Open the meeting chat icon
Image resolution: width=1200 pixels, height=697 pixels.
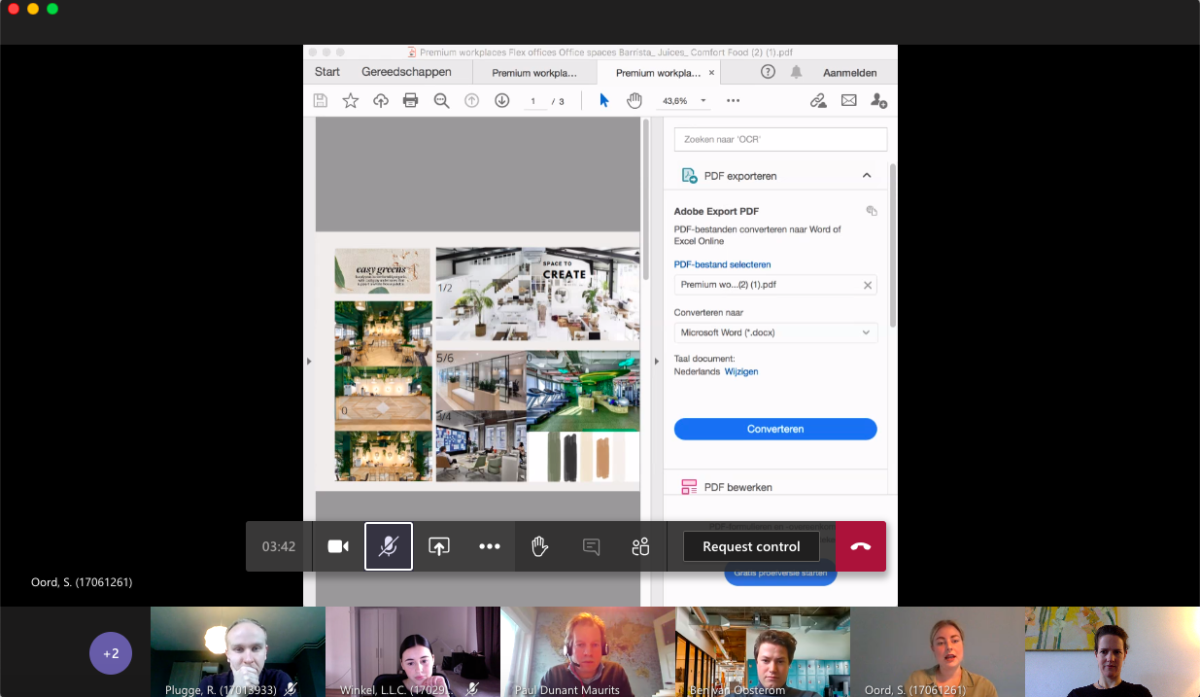(x=591, y=546)
